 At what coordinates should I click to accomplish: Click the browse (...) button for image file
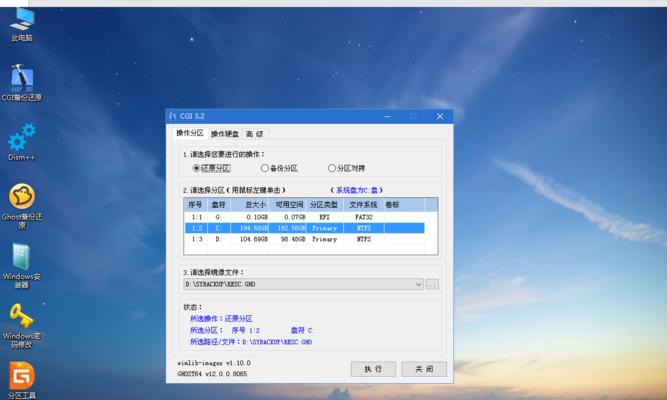click(432, 284)
